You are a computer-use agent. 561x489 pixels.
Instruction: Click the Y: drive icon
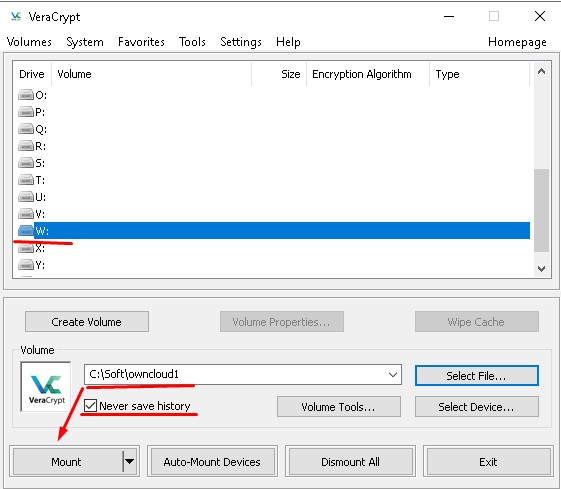coord(26,265)
